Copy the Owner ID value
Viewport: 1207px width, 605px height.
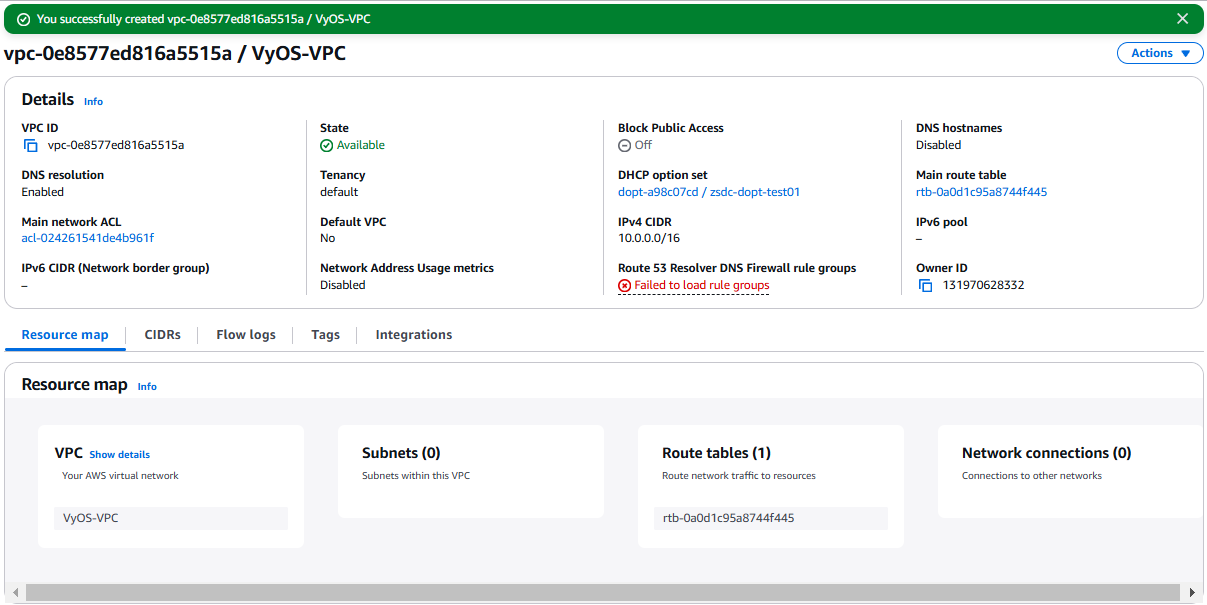[x=925, y=286]
